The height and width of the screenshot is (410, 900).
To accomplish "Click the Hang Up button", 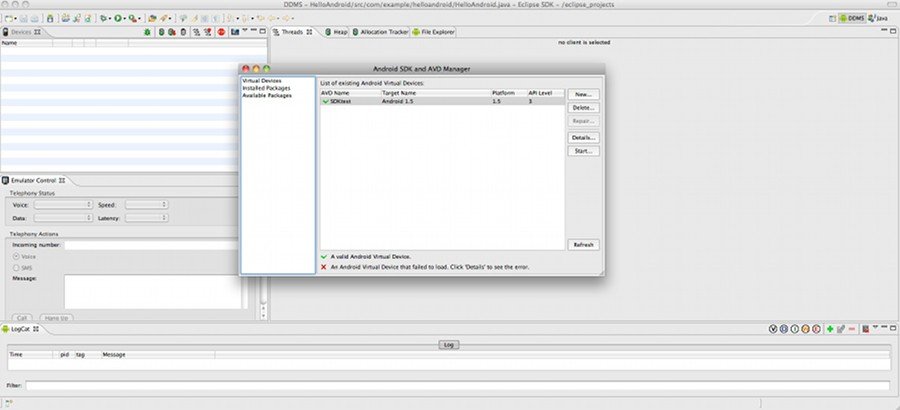I will pos(56,318).
